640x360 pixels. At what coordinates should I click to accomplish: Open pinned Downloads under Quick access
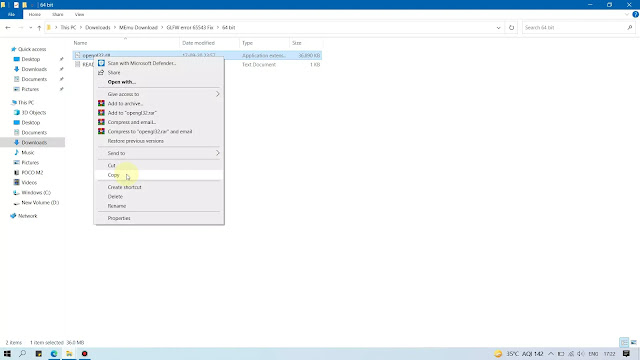coord(34,69)
